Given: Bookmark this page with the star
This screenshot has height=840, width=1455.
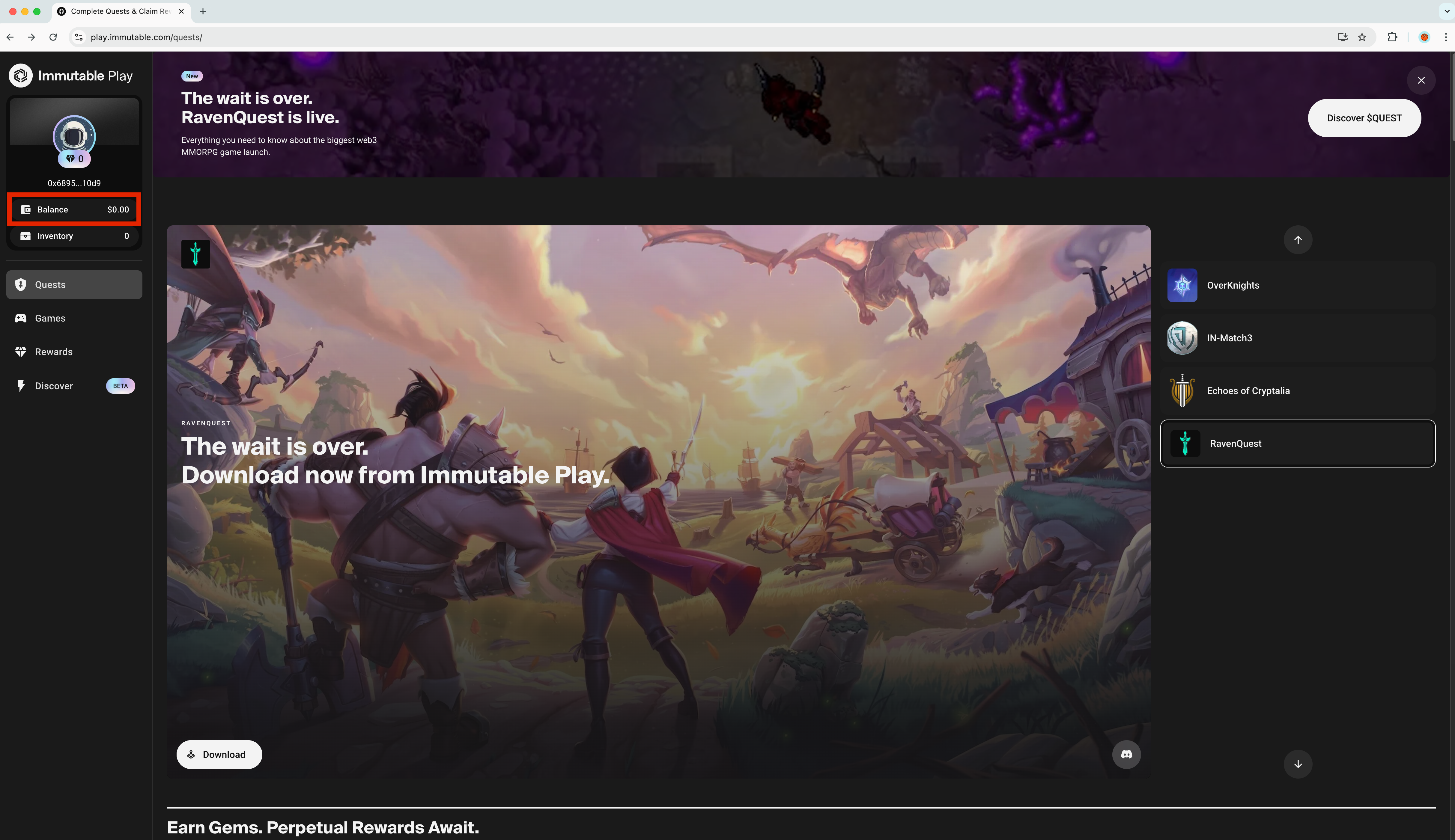Looking at the screenshot, I should tap(1362, 37).
